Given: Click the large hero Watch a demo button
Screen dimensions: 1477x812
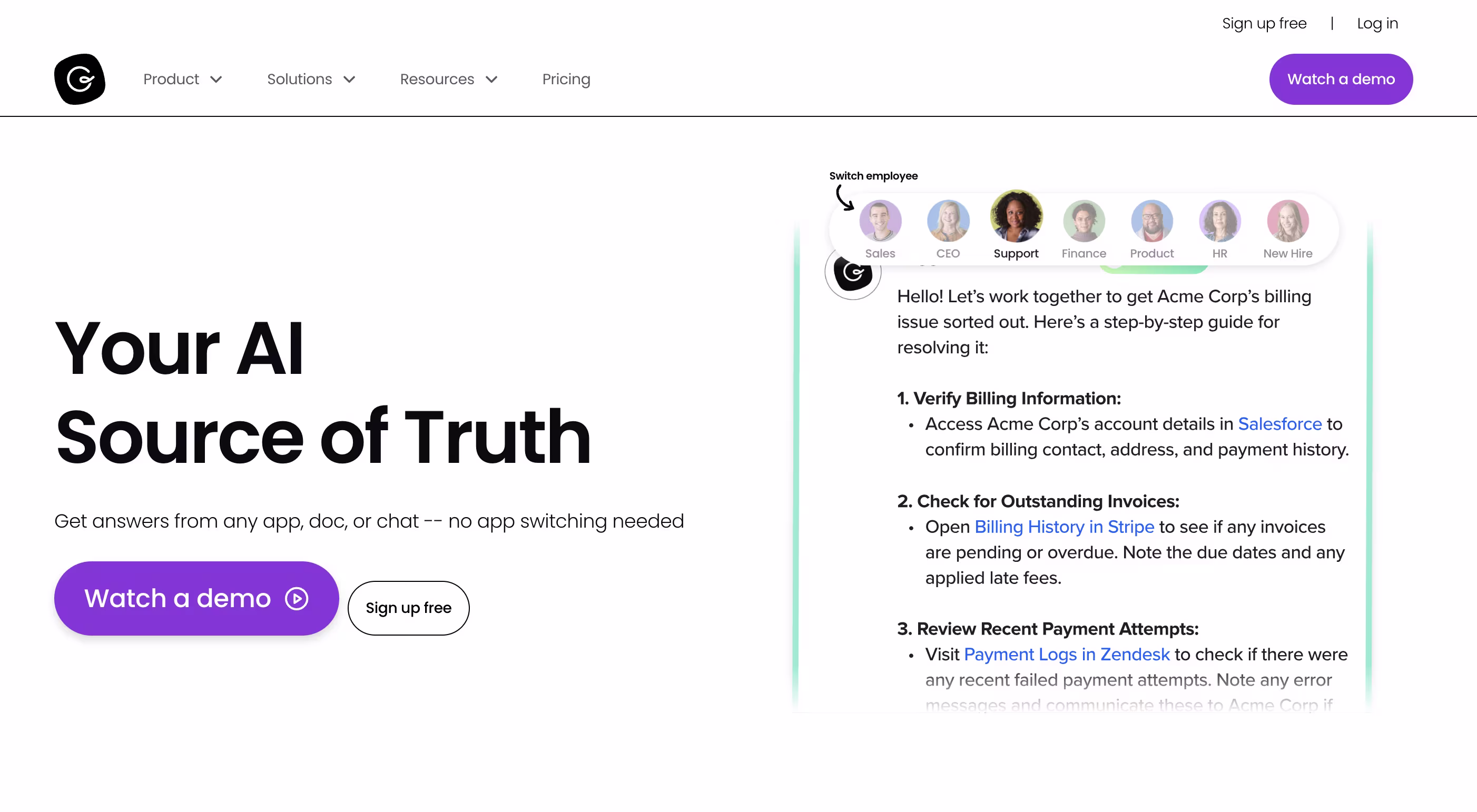Looking at the screenshot, I should click(x=196, y=598).
